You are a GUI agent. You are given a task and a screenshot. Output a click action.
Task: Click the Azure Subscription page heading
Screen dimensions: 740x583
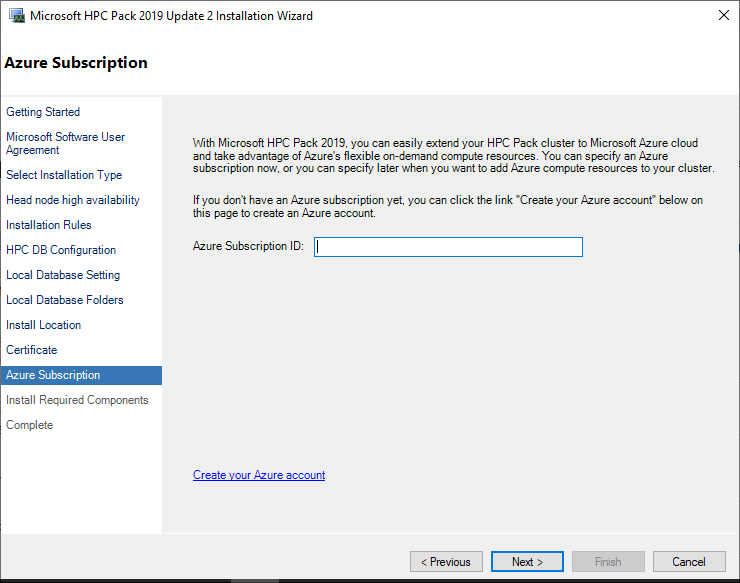[x=76, y=63]
